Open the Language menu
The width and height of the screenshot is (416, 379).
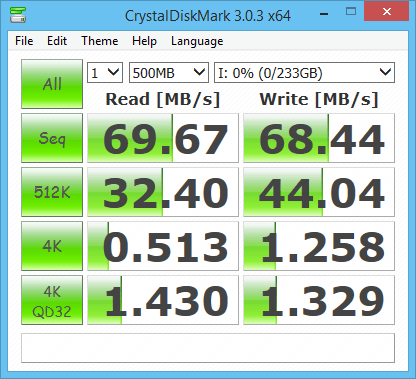[197, 41]
